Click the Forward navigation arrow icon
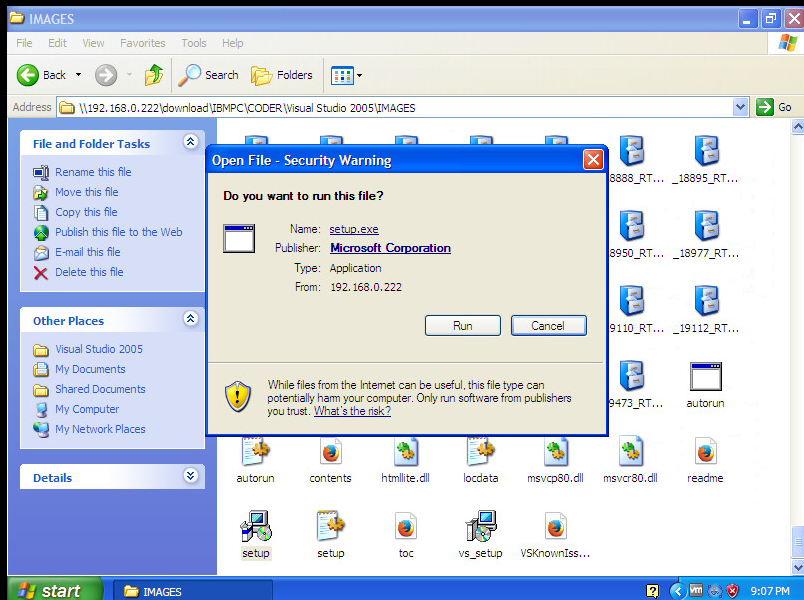Image resolution: width=804 pixels, height=600 pixels. pos(106,75)
